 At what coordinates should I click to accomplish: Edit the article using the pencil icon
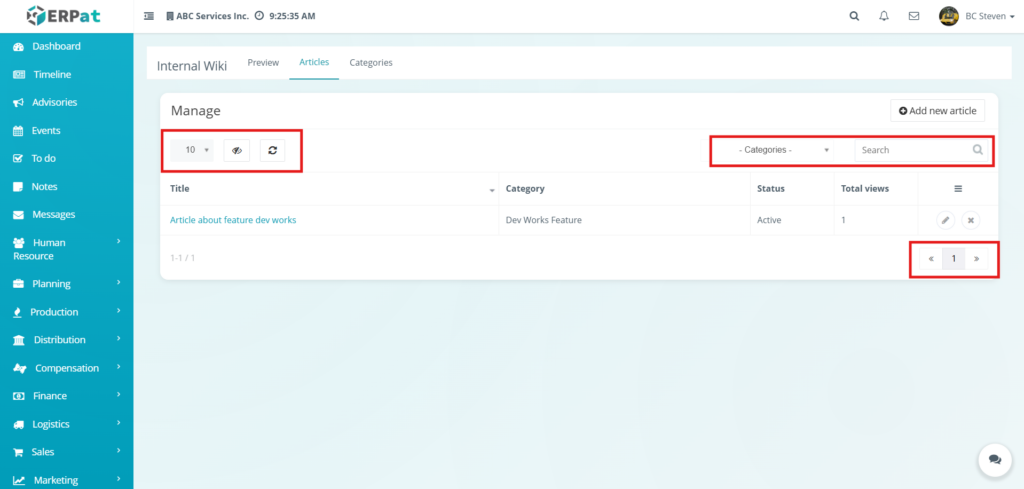945,220
